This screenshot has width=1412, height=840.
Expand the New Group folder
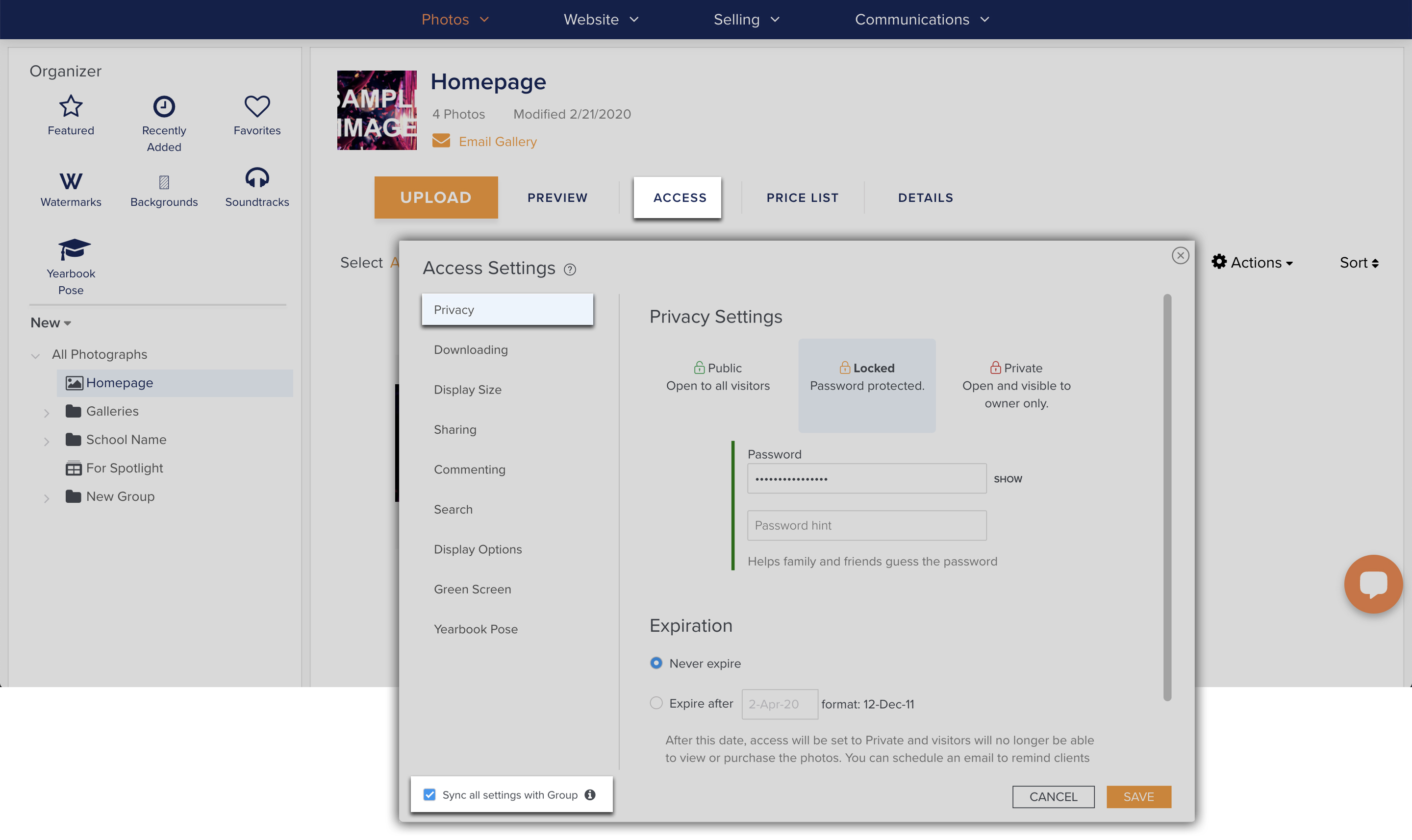pyautogui.click(x=48, y=497)
